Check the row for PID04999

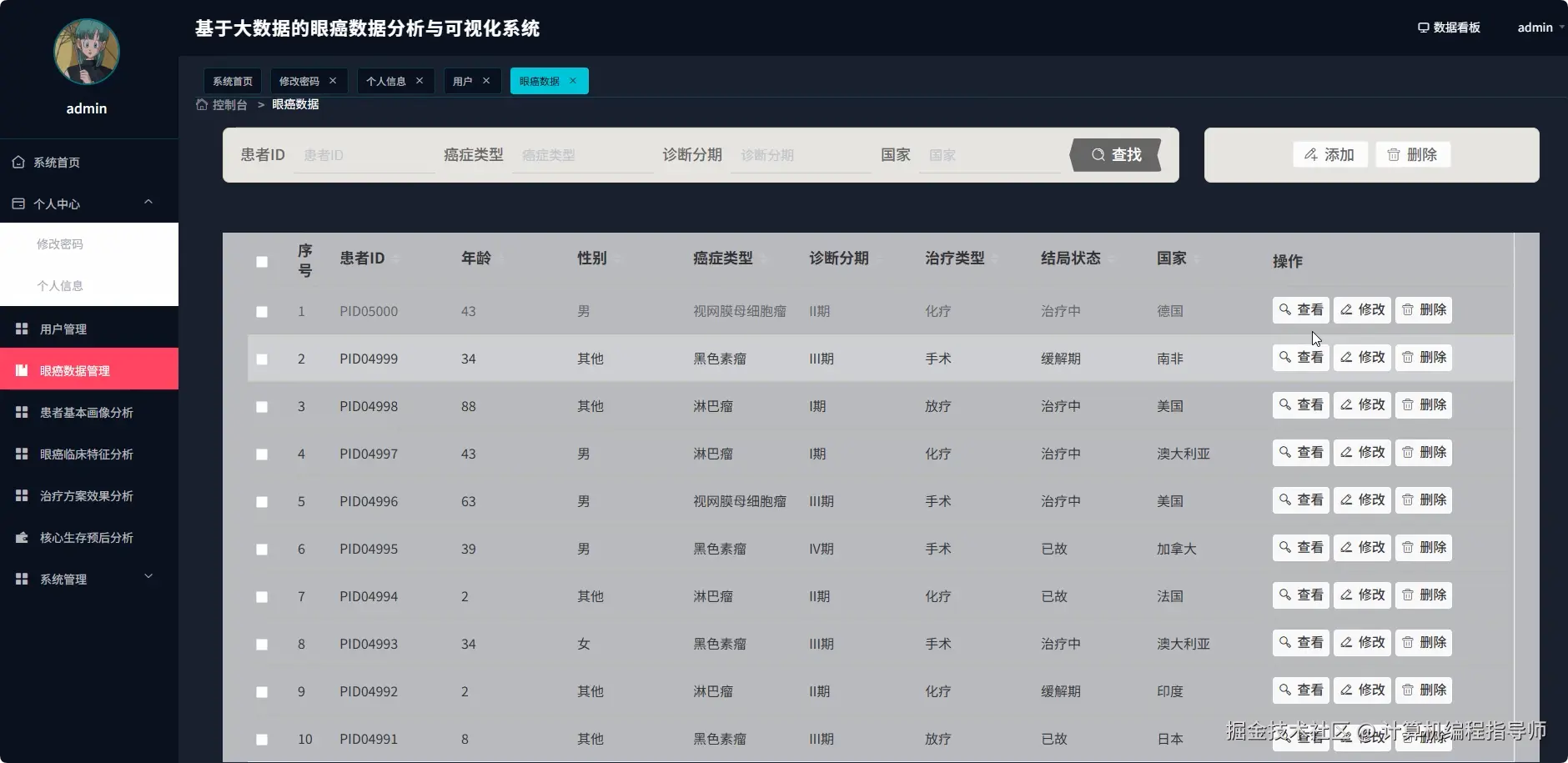(262, 359)
